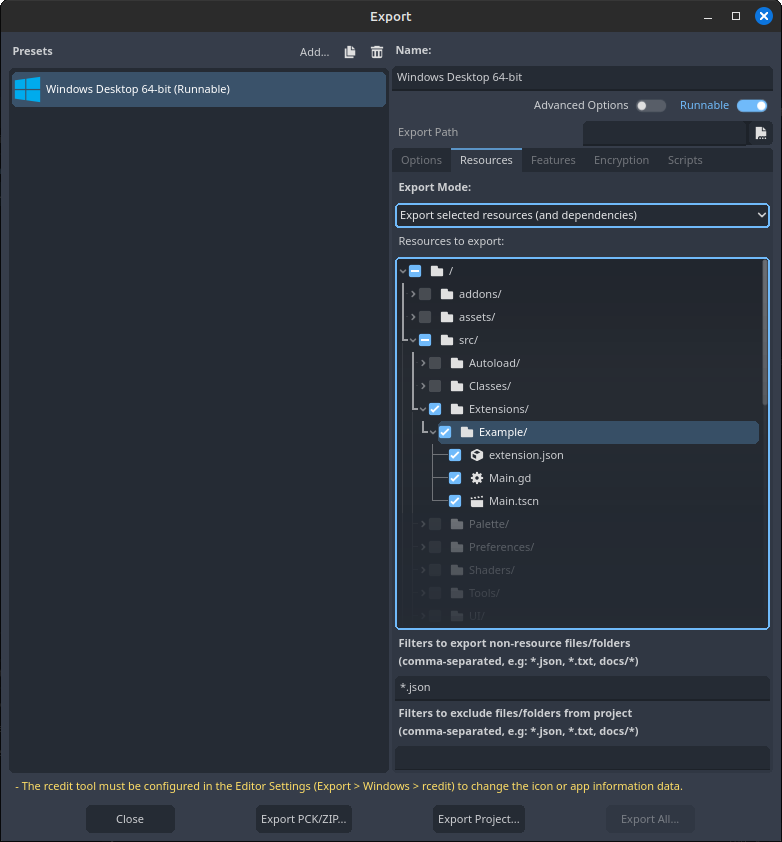782x842 pixels.
Task: Uncheck the Main.tscn checkbox
Action: coord(455,502)
